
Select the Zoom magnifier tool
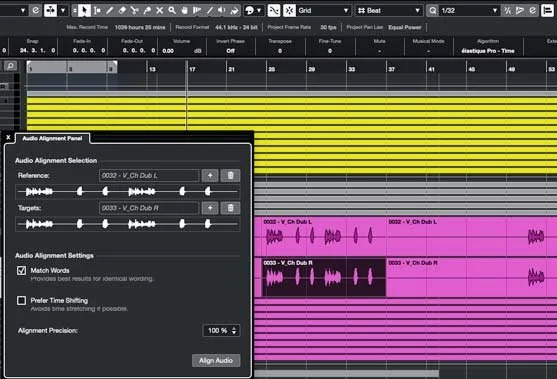(x=172, y=11)
